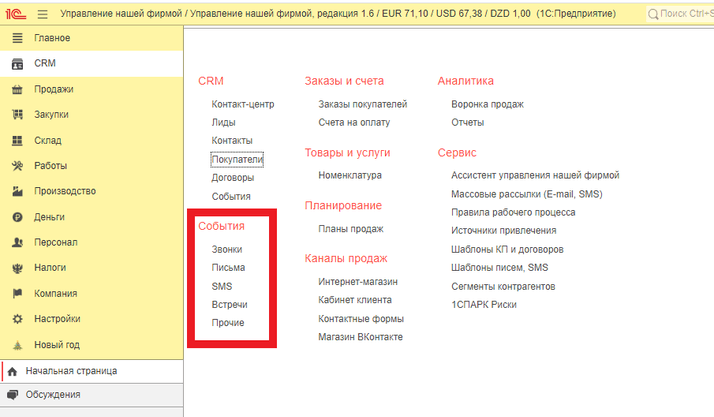Open the Контакты link
Image resolution: width=714 pixels, height=417 pixels.
click(x=232, y=141)
